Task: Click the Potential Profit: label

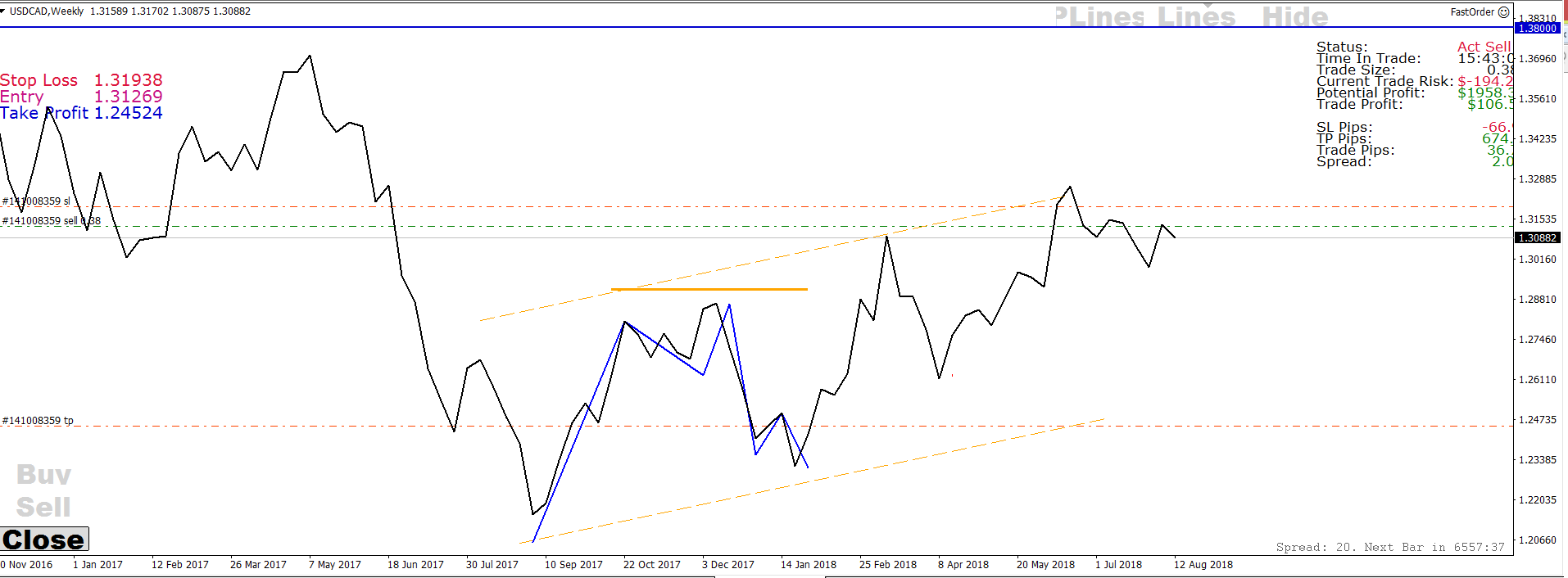Action: [x=1371, y=93]
